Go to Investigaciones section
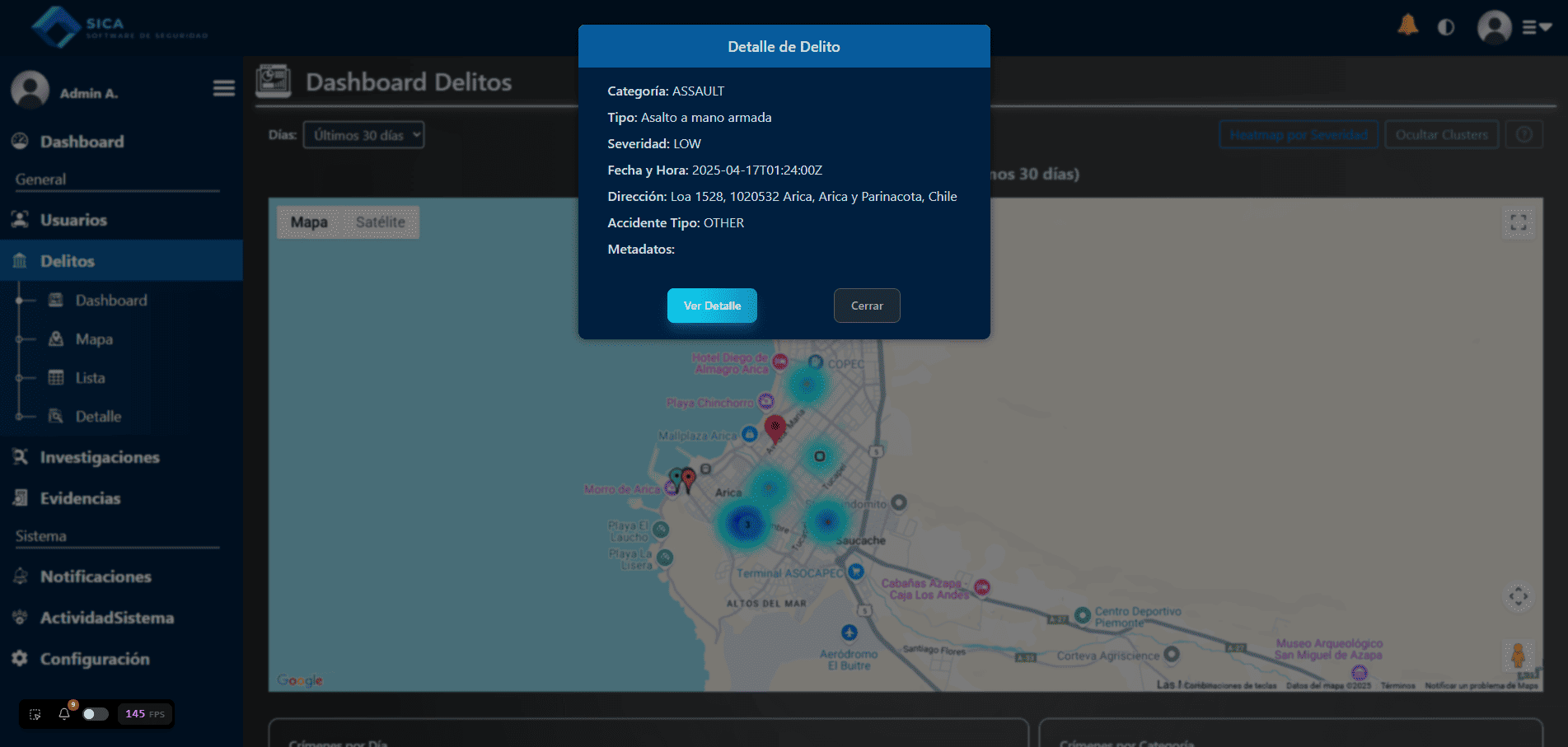This screenshot has width=1568, height=747. [x=99, y=457]
